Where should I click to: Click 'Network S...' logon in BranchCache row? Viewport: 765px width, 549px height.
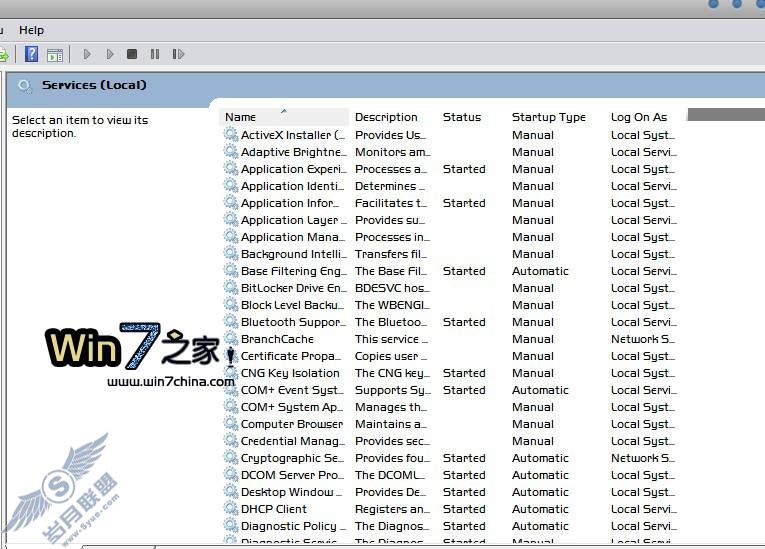tap(643, 339)
